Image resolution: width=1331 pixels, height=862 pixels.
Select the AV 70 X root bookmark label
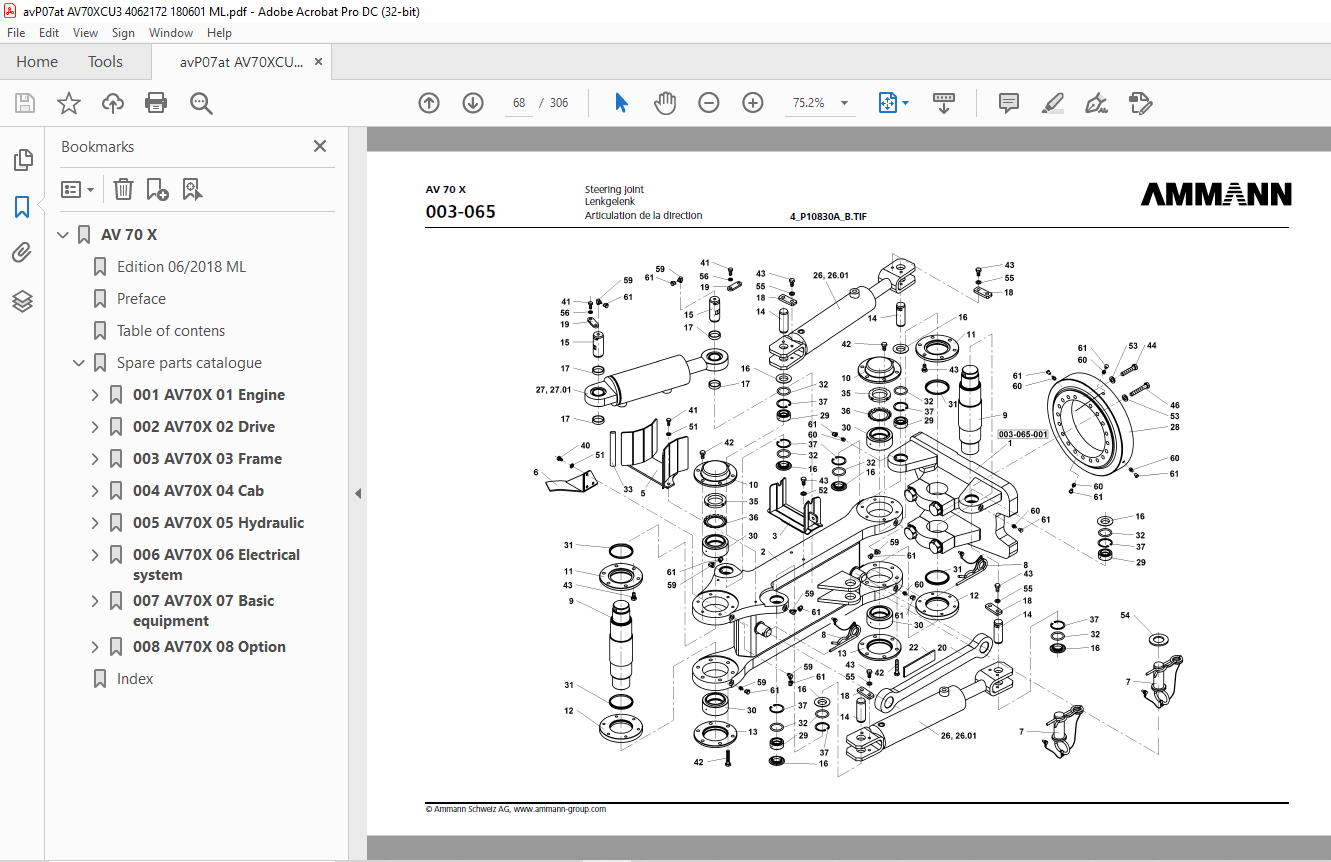click(129, 235)
